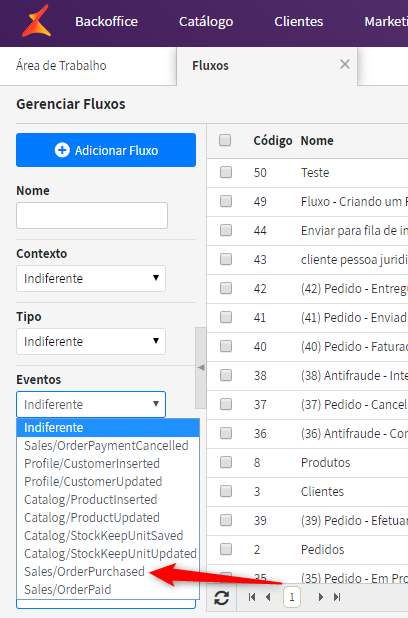Check the row for flow 8 Produtos

click(226, 462)
